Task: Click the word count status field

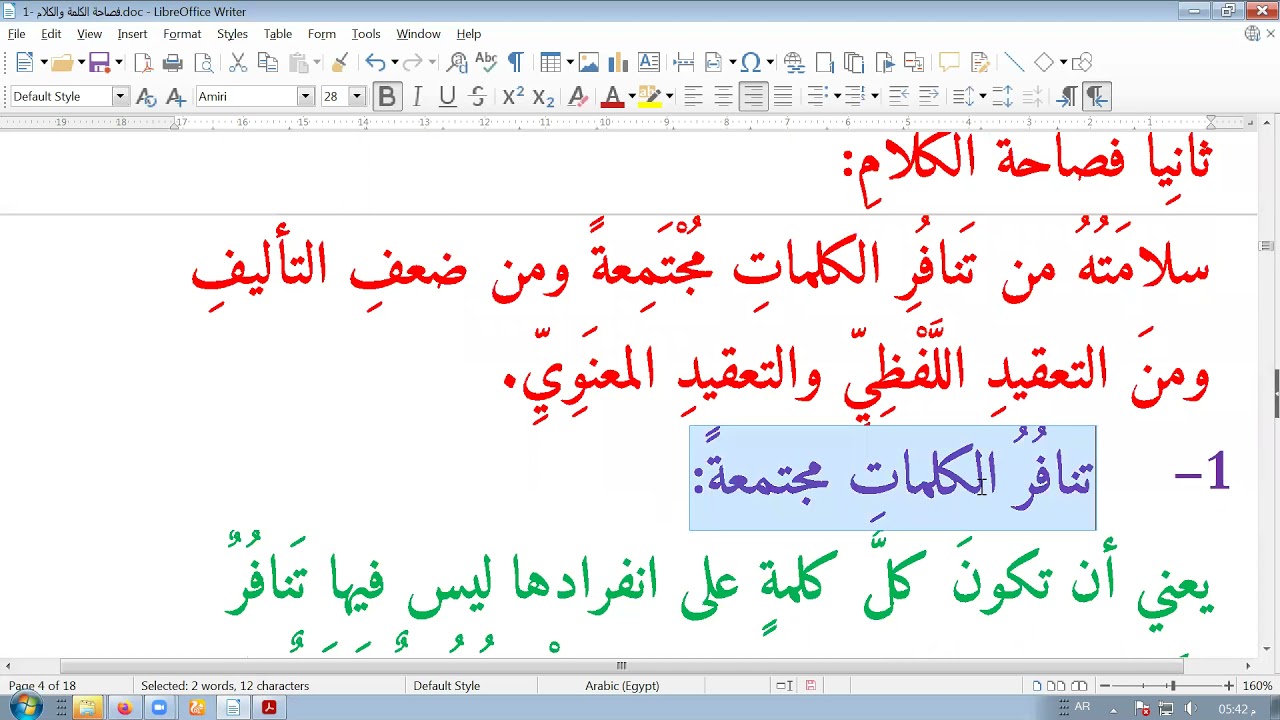Action: click(225, 686)
